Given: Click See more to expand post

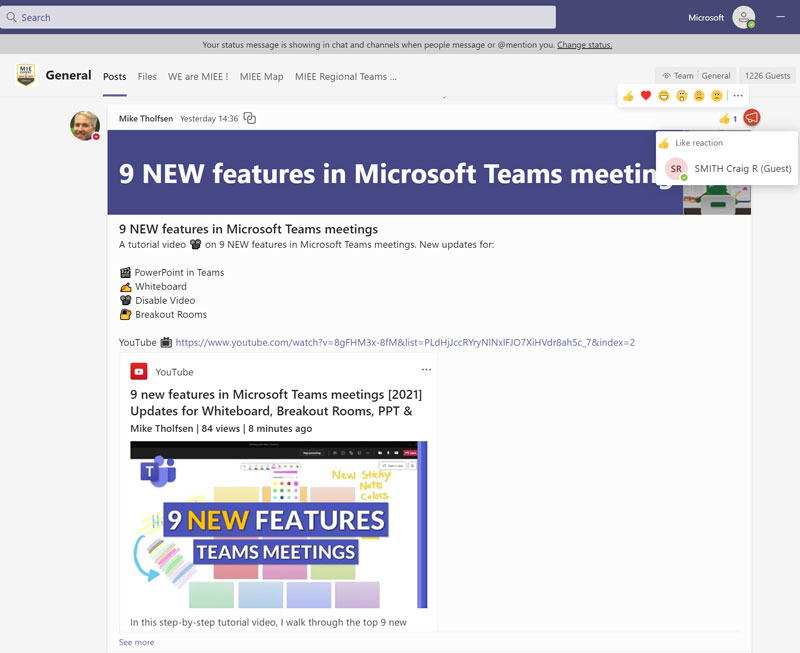Looking at the screenshot, I should (x=136, y=642).
